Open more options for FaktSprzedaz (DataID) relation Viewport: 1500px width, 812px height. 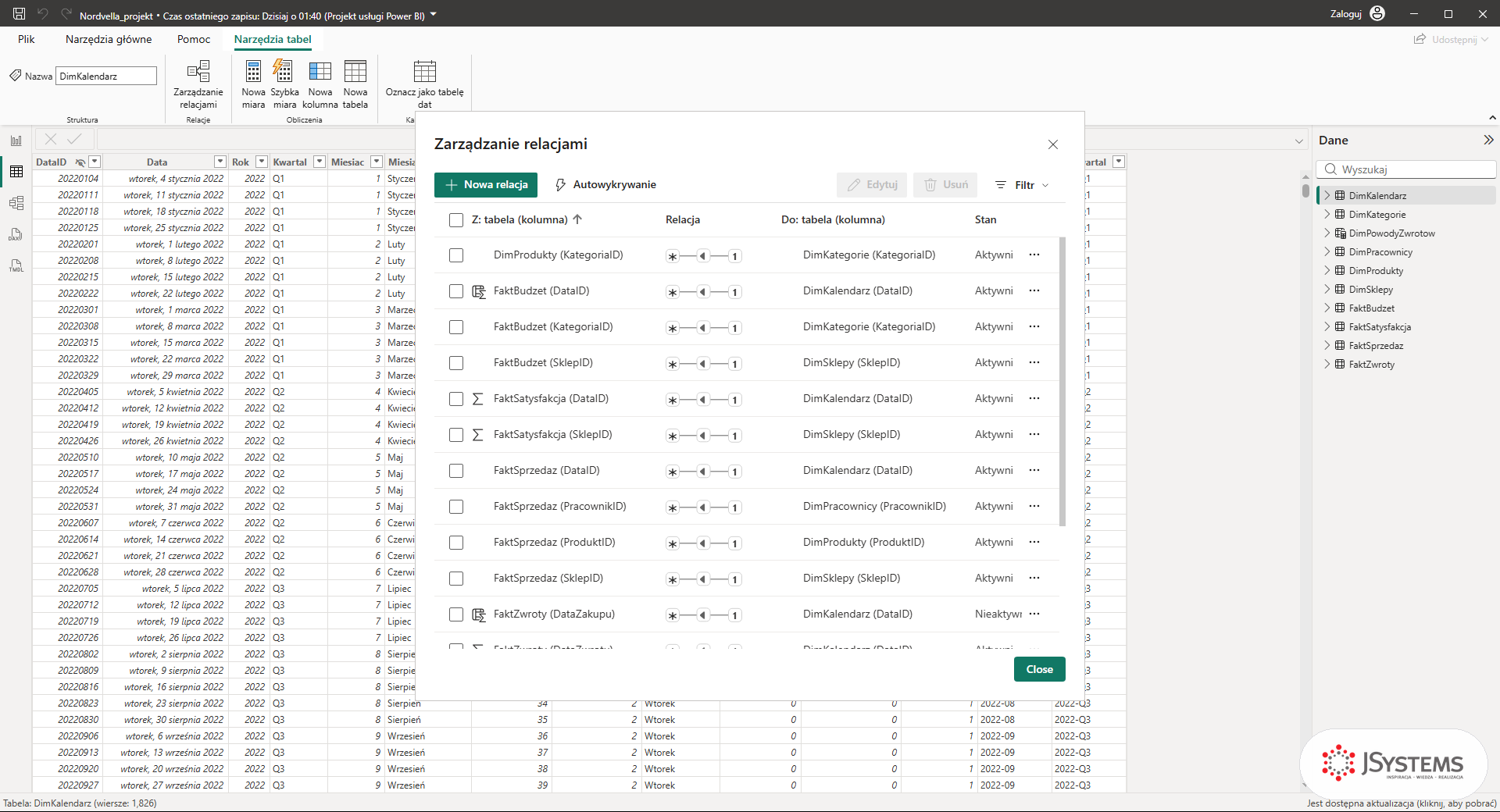coord(1034,470)
